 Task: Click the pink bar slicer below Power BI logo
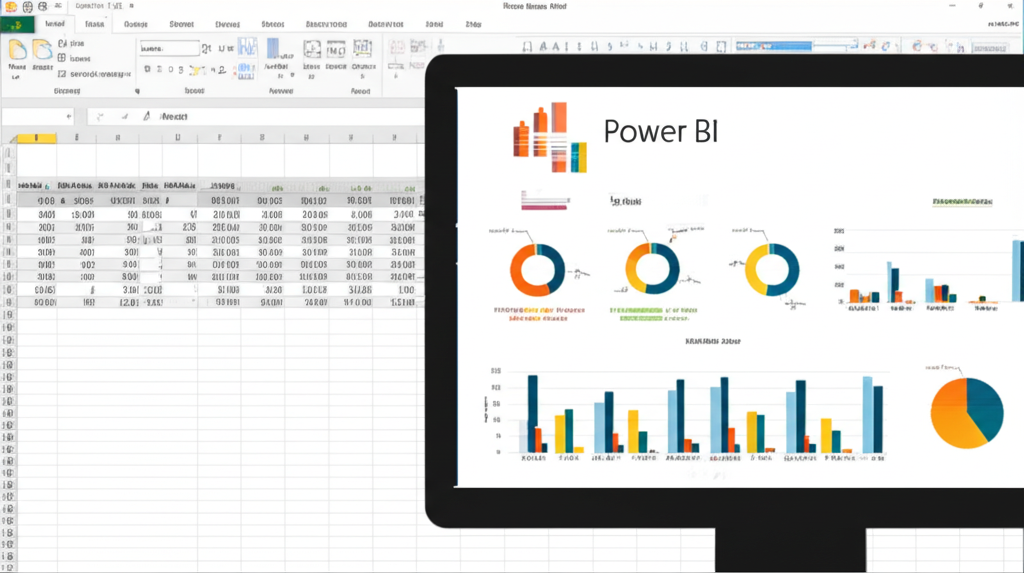[544, 200]
